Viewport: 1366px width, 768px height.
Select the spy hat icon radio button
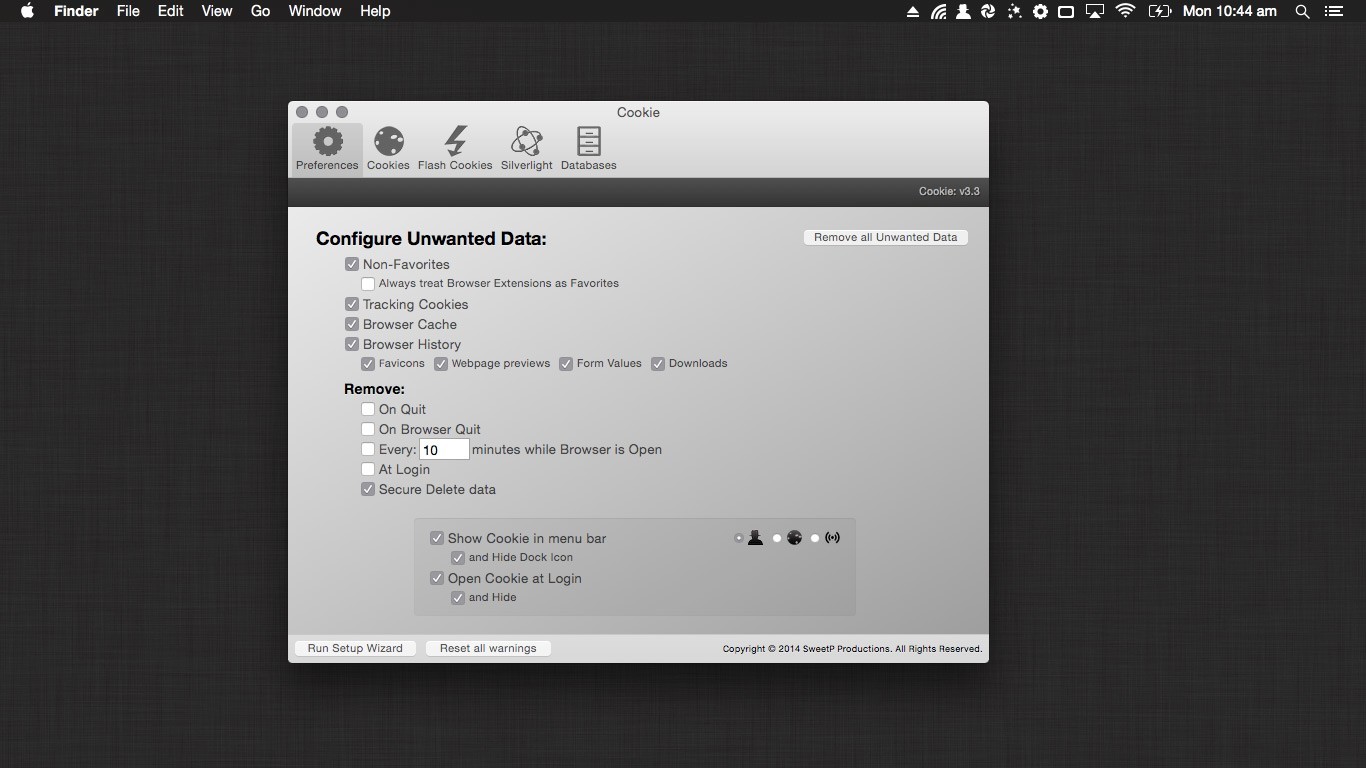pos(739,538)
